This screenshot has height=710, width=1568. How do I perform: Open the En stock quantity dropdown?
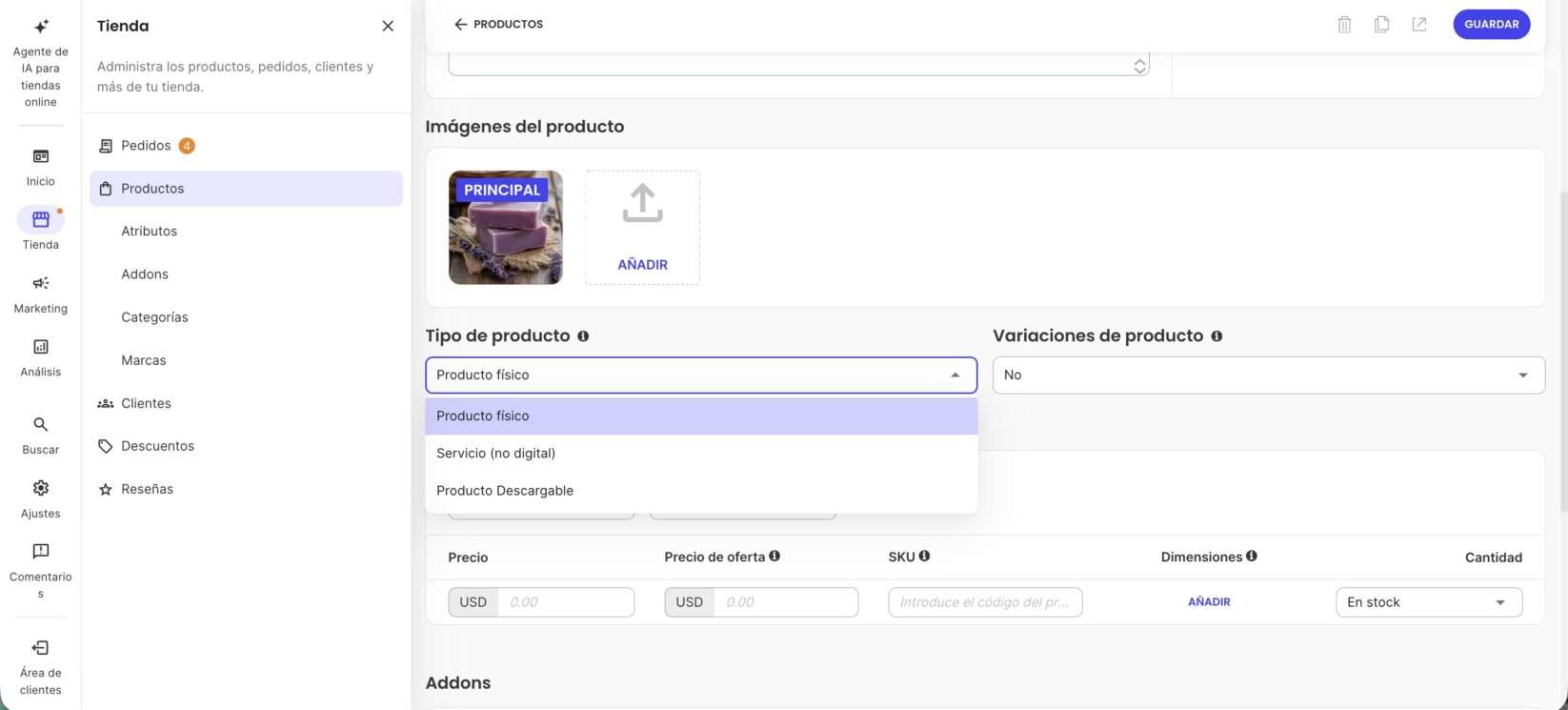[1429, 602]
